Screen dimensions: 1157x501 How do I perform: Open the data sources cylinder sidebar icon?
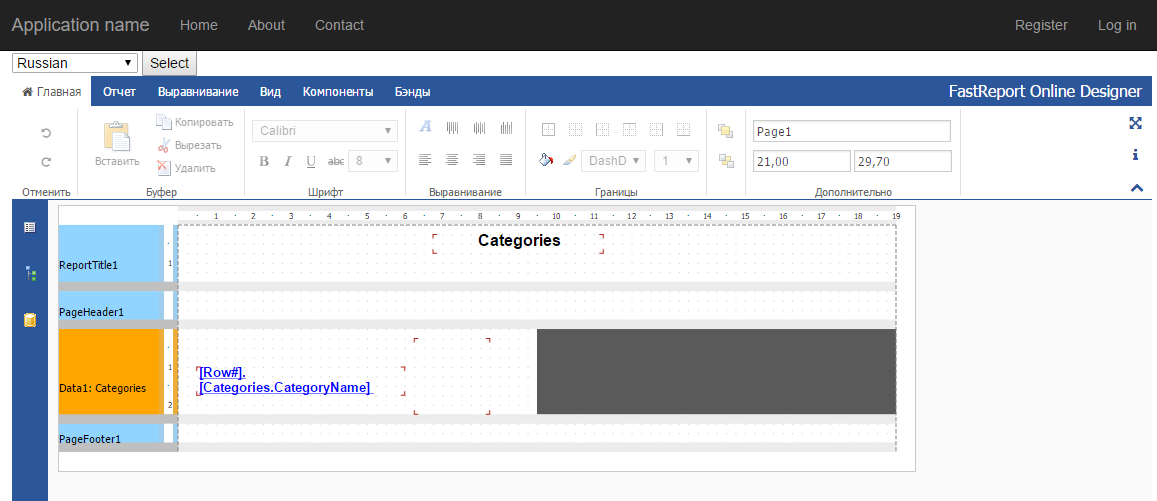(30, 319)
